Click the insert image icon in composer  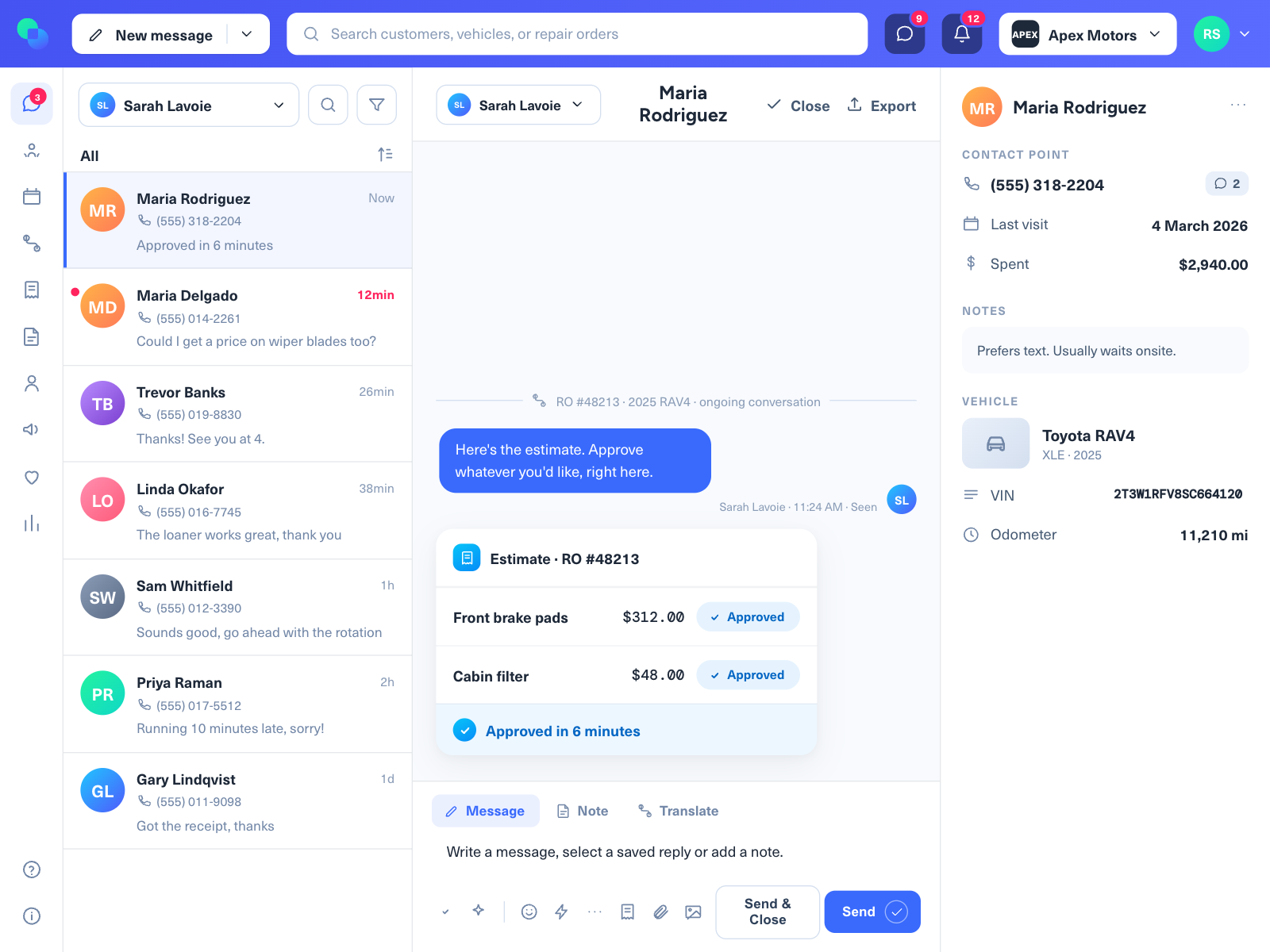click(x=693, y=912)
